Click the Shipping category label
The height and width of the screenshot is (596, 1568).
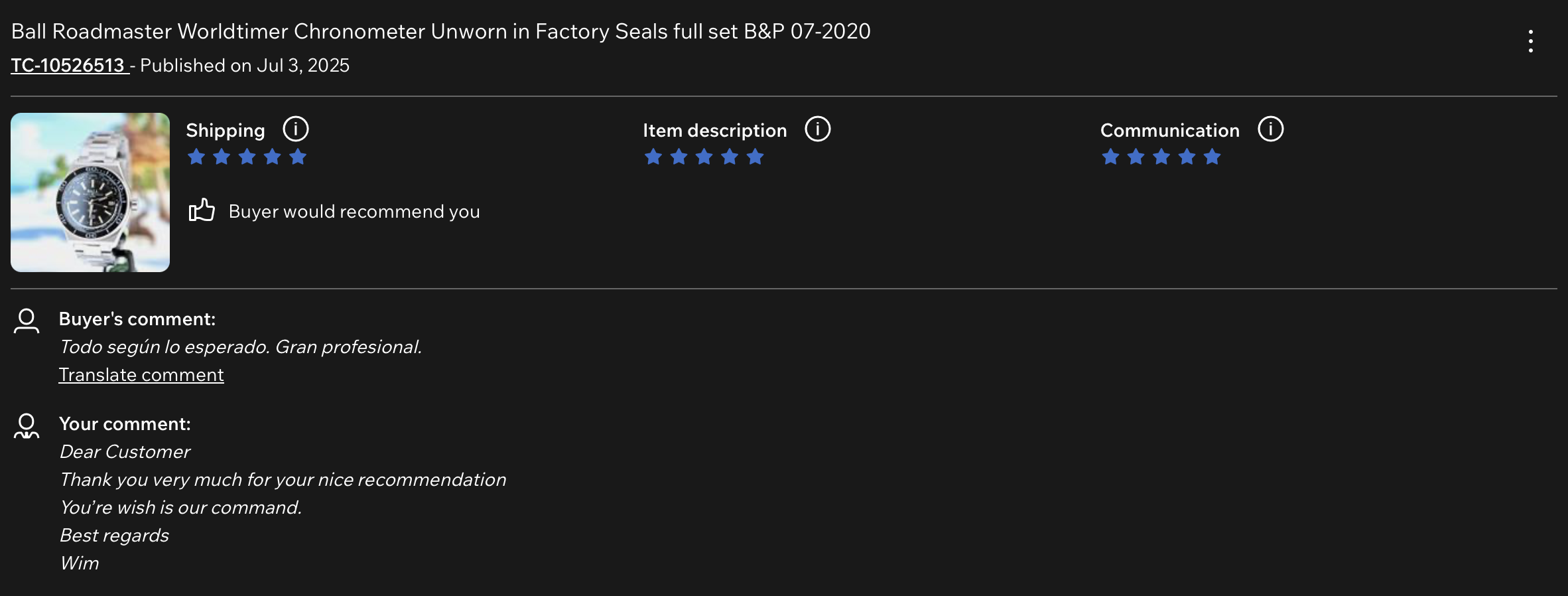pyautogui.click(x=226, y=131)
